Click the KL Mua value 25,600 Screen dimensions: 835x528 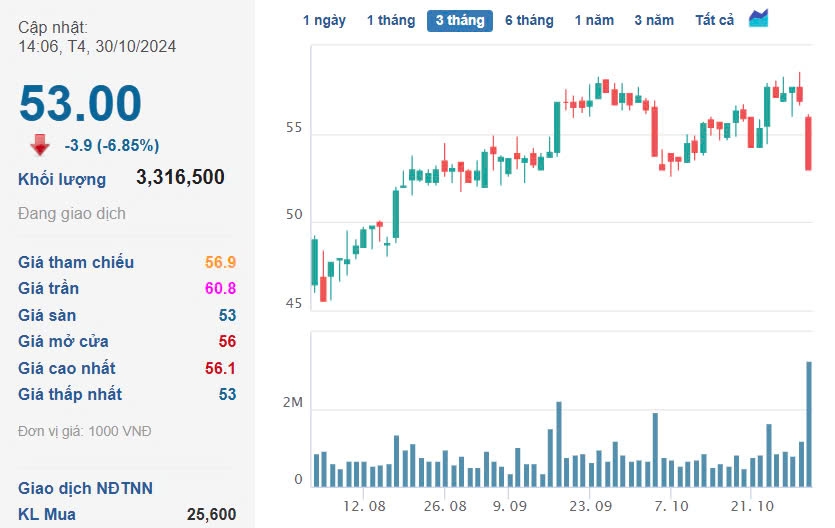211,515
